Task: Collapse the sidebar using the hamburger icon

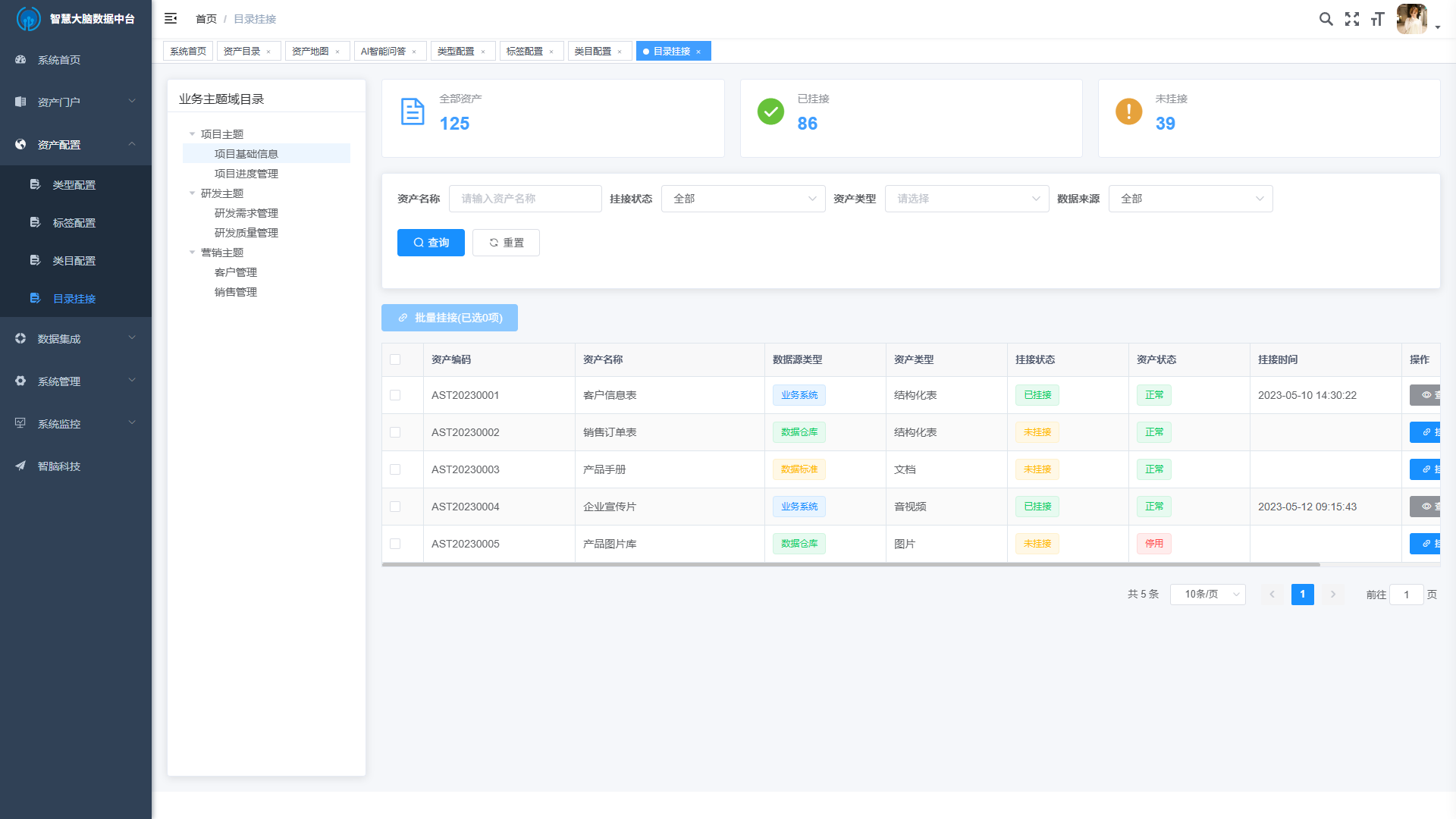Action: (171, 18)
